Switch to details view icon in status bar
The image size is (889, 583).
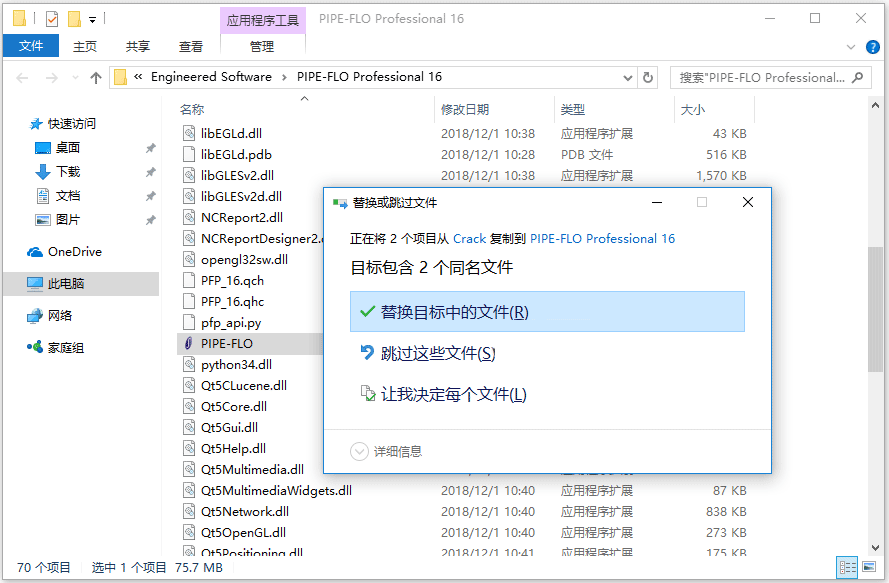848,567
